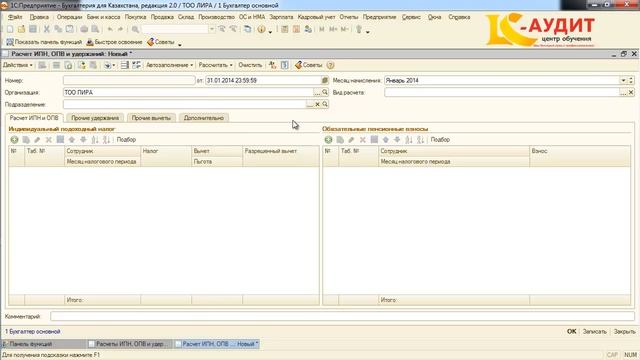The height and width of the screenshot is (360, 640).
Task: Click magnifier icon beside Организация field
Action: [325, 93]
